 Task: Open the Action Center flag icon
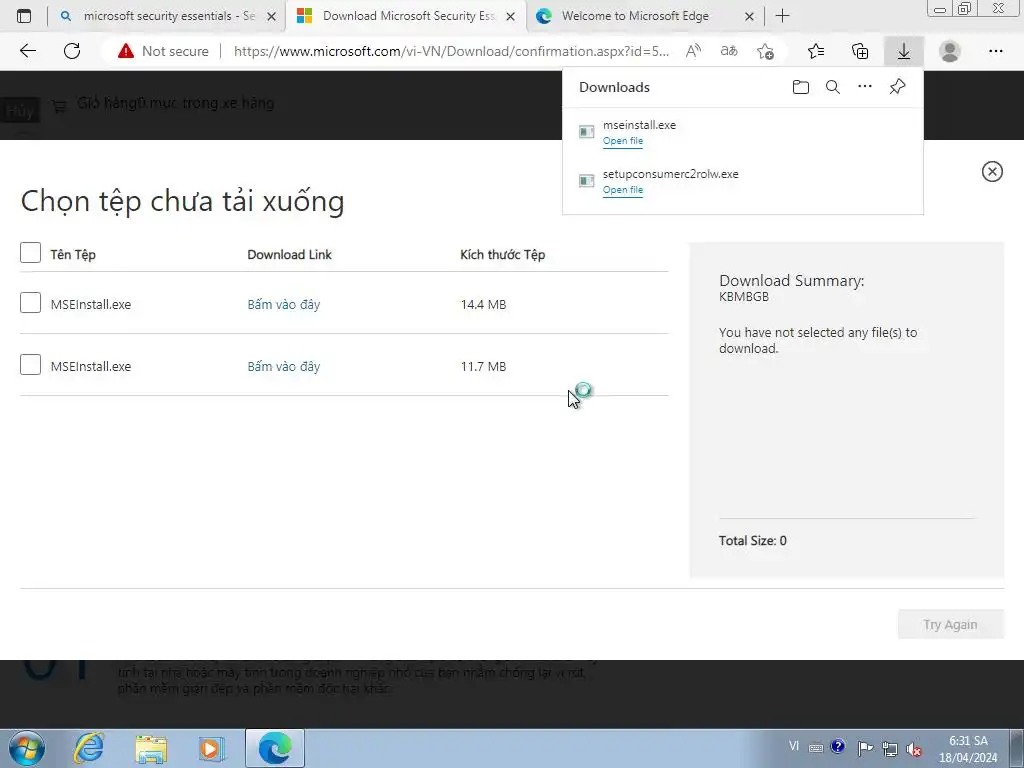point(865,748)
